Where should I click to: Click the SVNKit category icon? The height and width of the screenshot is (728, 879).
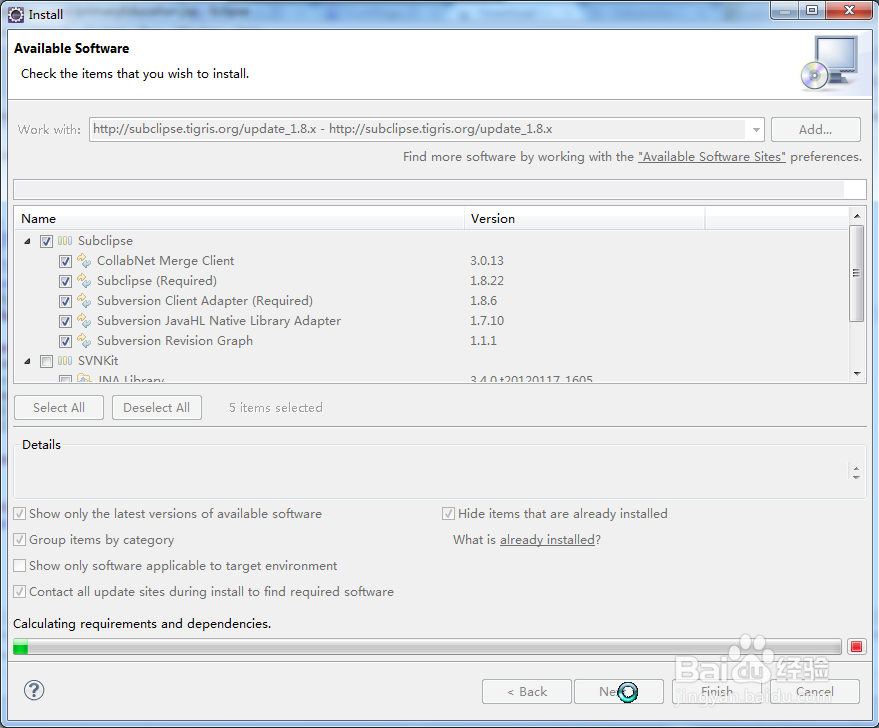click(65, 361)
